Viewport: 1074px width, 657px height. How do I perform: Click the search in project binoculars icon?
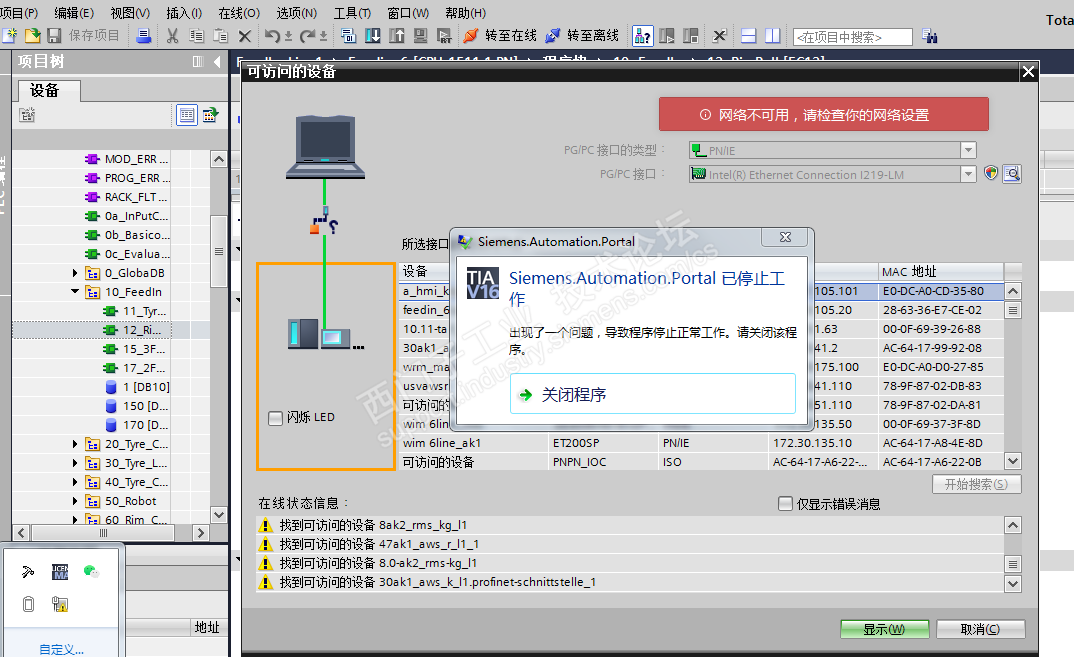(929, 36)
